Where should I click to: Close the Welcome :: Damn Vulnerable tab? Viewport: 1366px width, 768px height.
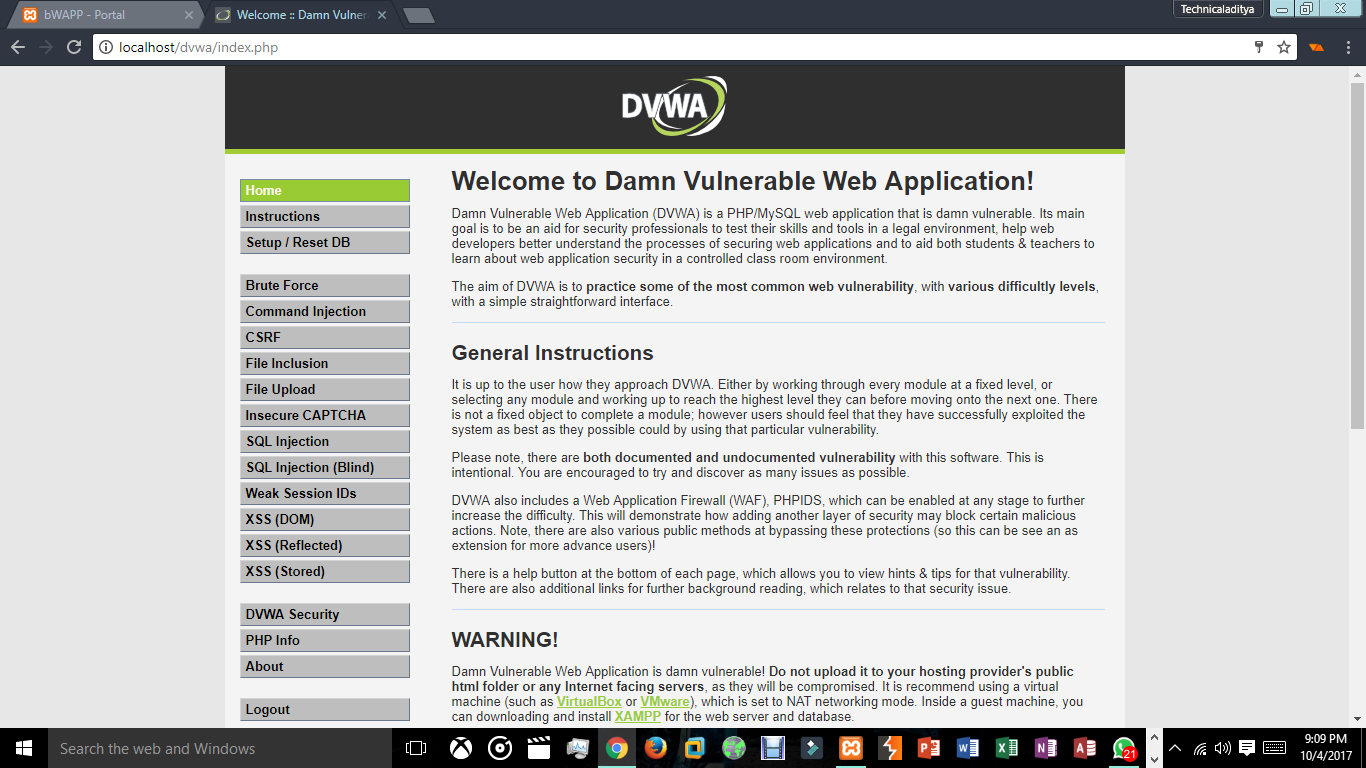382,15
